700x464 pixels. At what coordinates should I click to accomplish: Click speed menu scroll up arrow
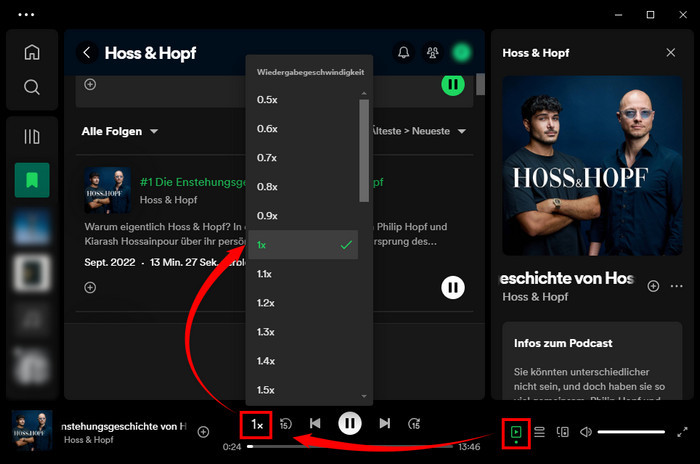coord(364,93)
